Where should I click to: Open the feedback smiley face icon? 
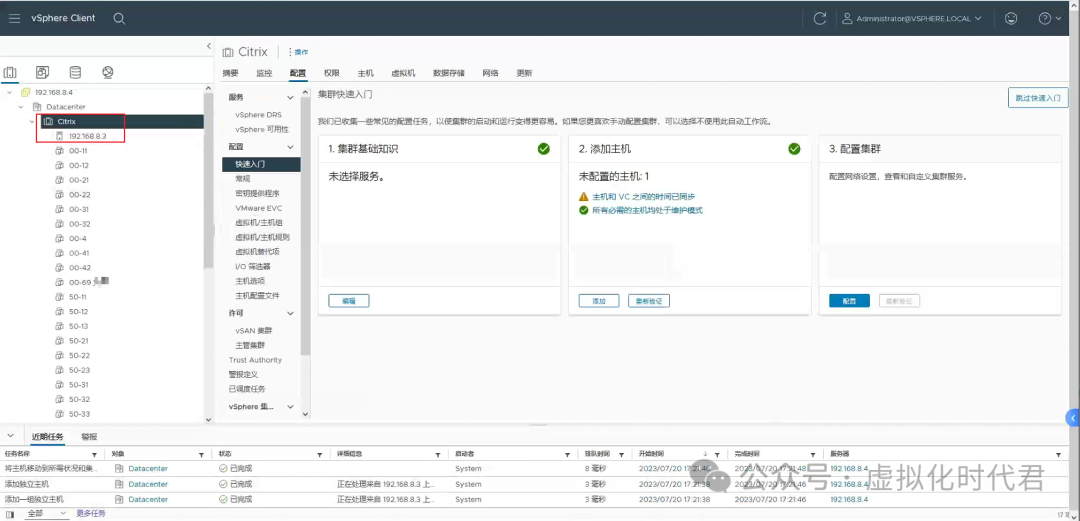pos(1011,19)
